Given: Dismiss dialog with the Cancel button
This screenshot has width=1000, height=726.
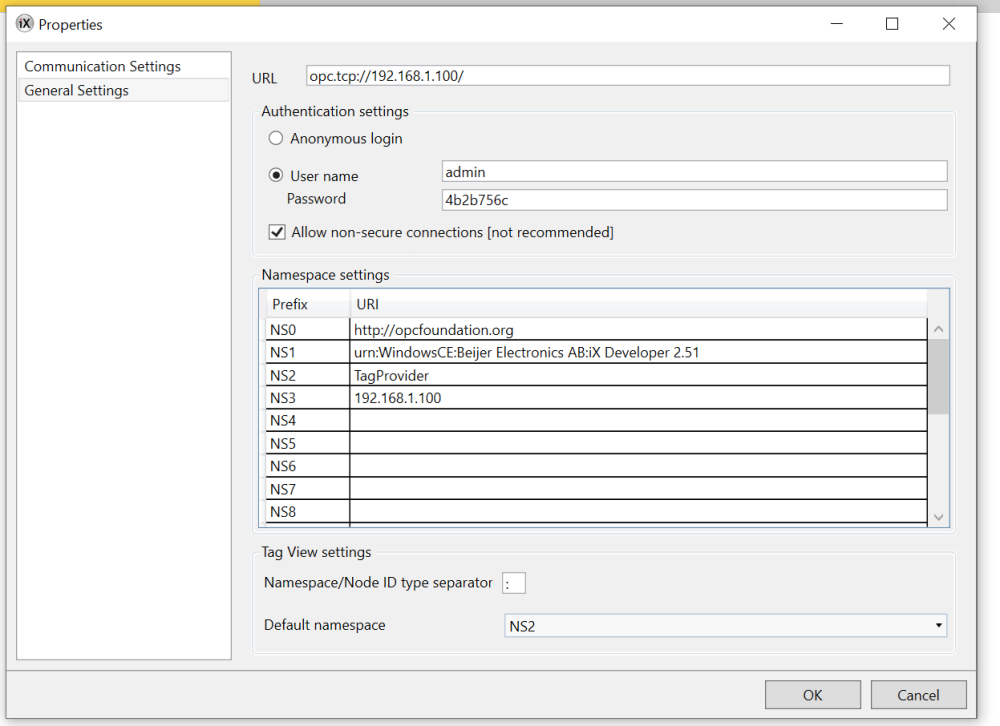Looking at the screenshot, I should [918, 694].
